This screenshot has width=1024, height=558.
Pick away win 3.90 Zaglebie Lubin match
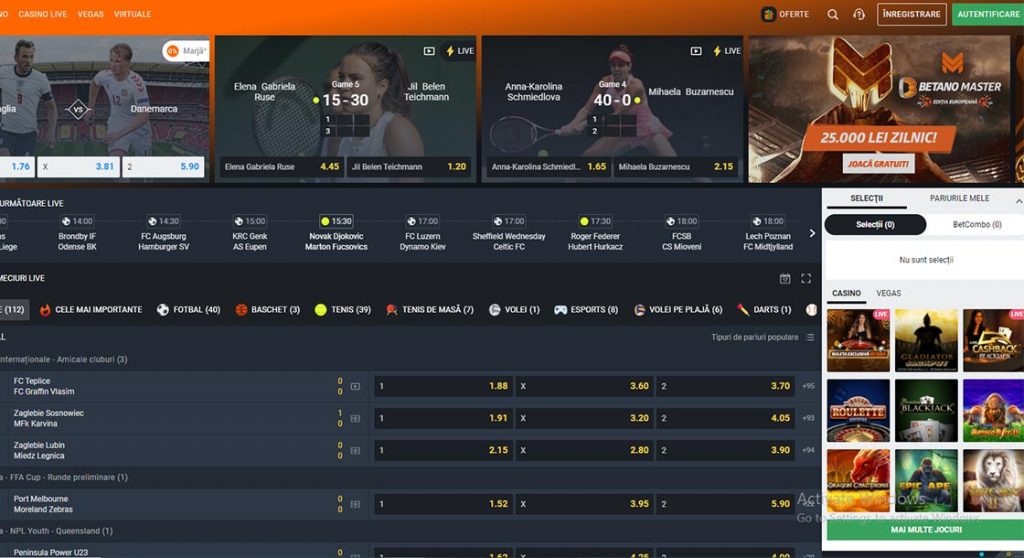point(726,450)
